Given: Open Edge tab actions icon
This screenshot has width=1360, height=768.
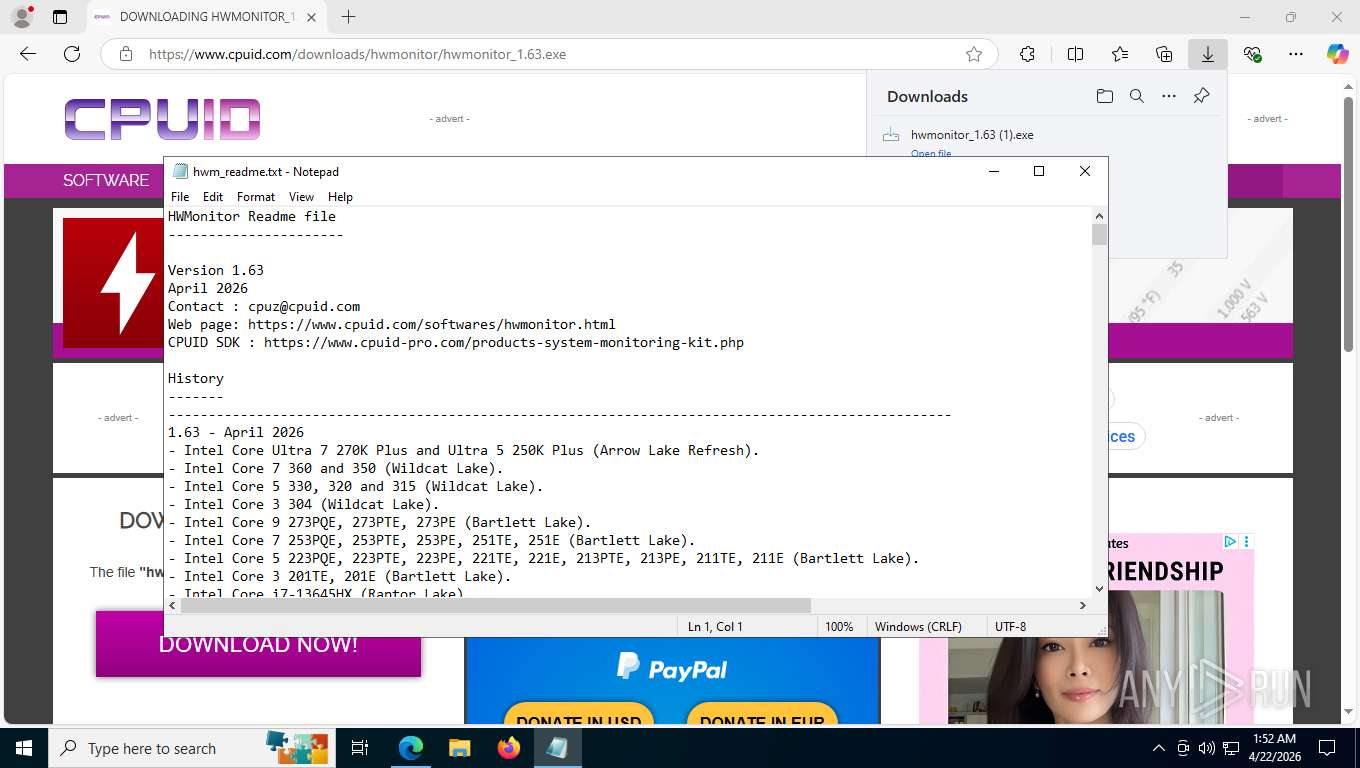Looking at the screenshot, I should [x=60, y=17].
